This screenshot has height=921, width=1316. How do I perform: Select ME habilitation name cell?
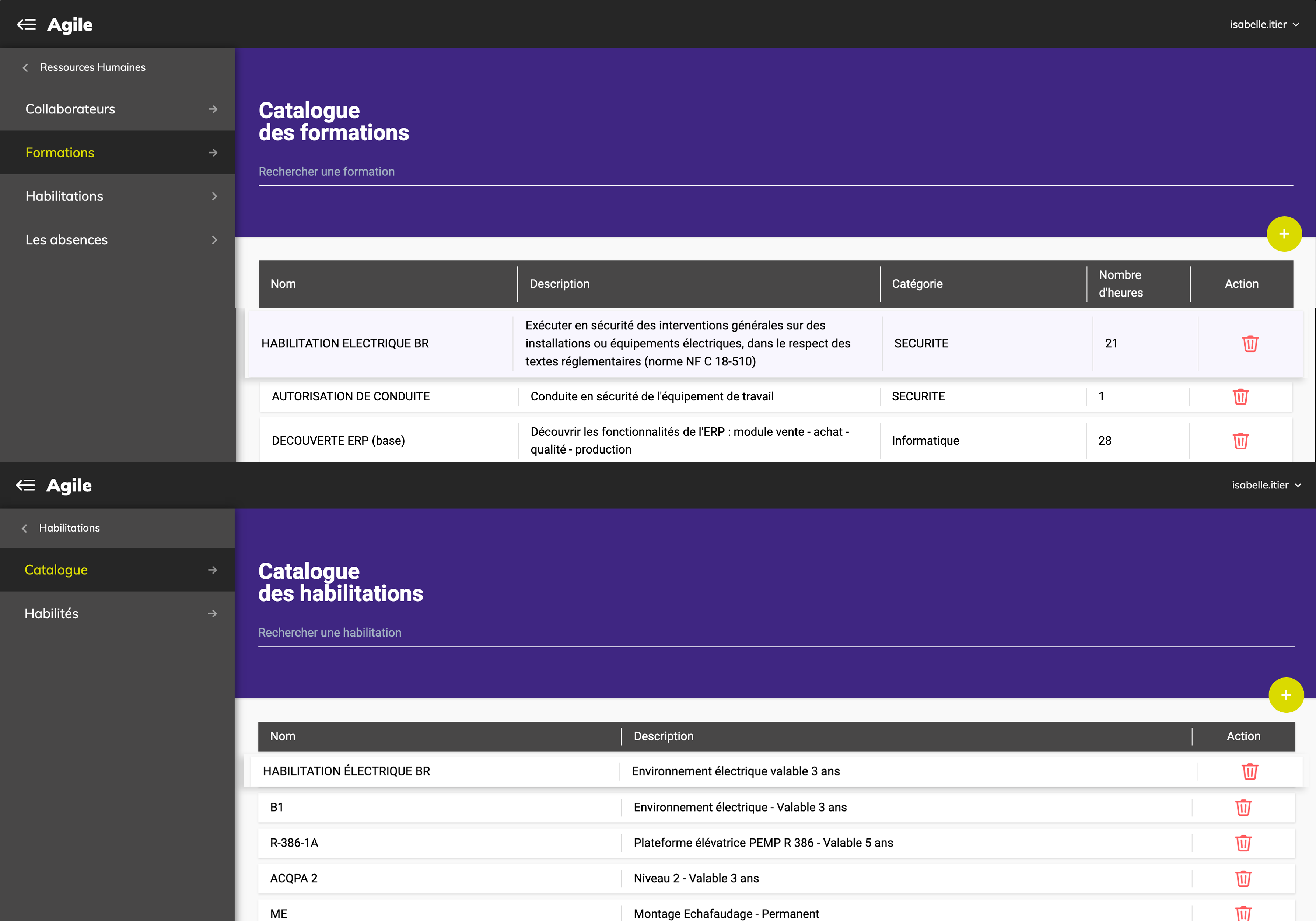pos(279,914)
